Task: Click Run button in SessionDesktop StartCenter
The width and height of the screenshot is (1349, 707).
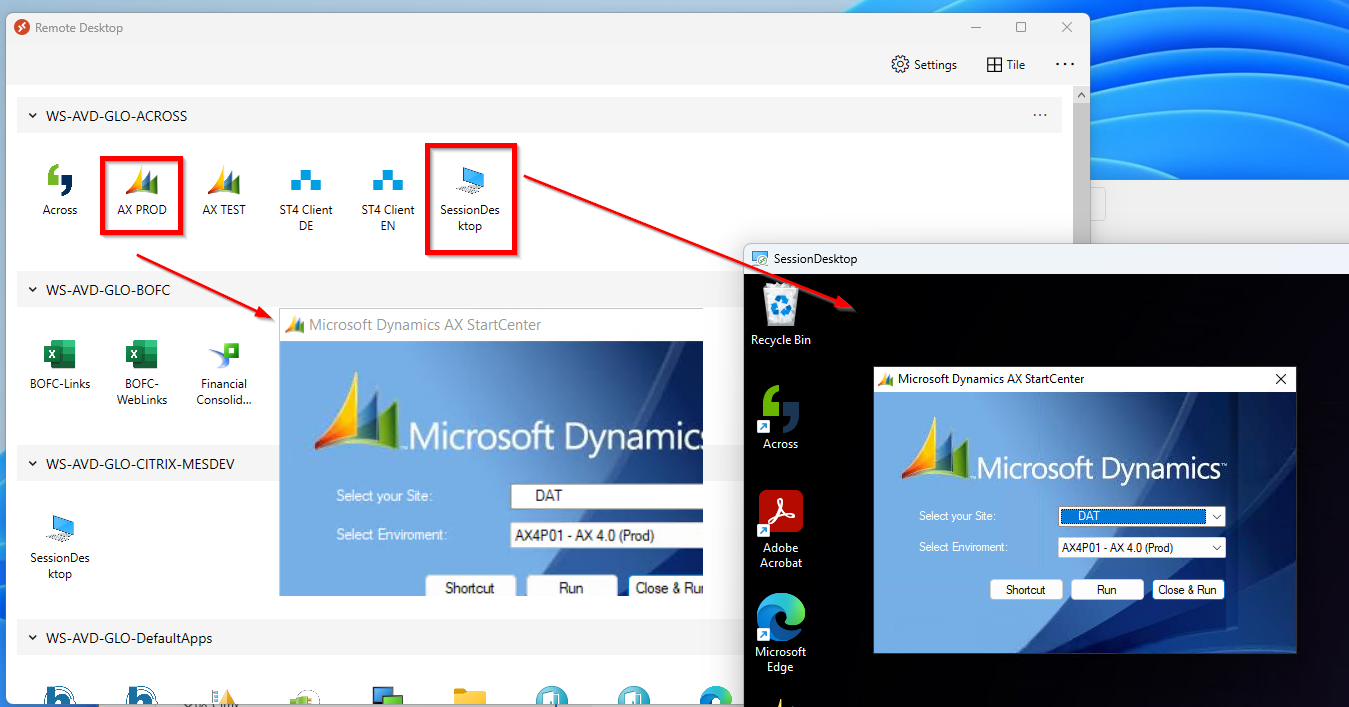Action: tap(1107, 590)
